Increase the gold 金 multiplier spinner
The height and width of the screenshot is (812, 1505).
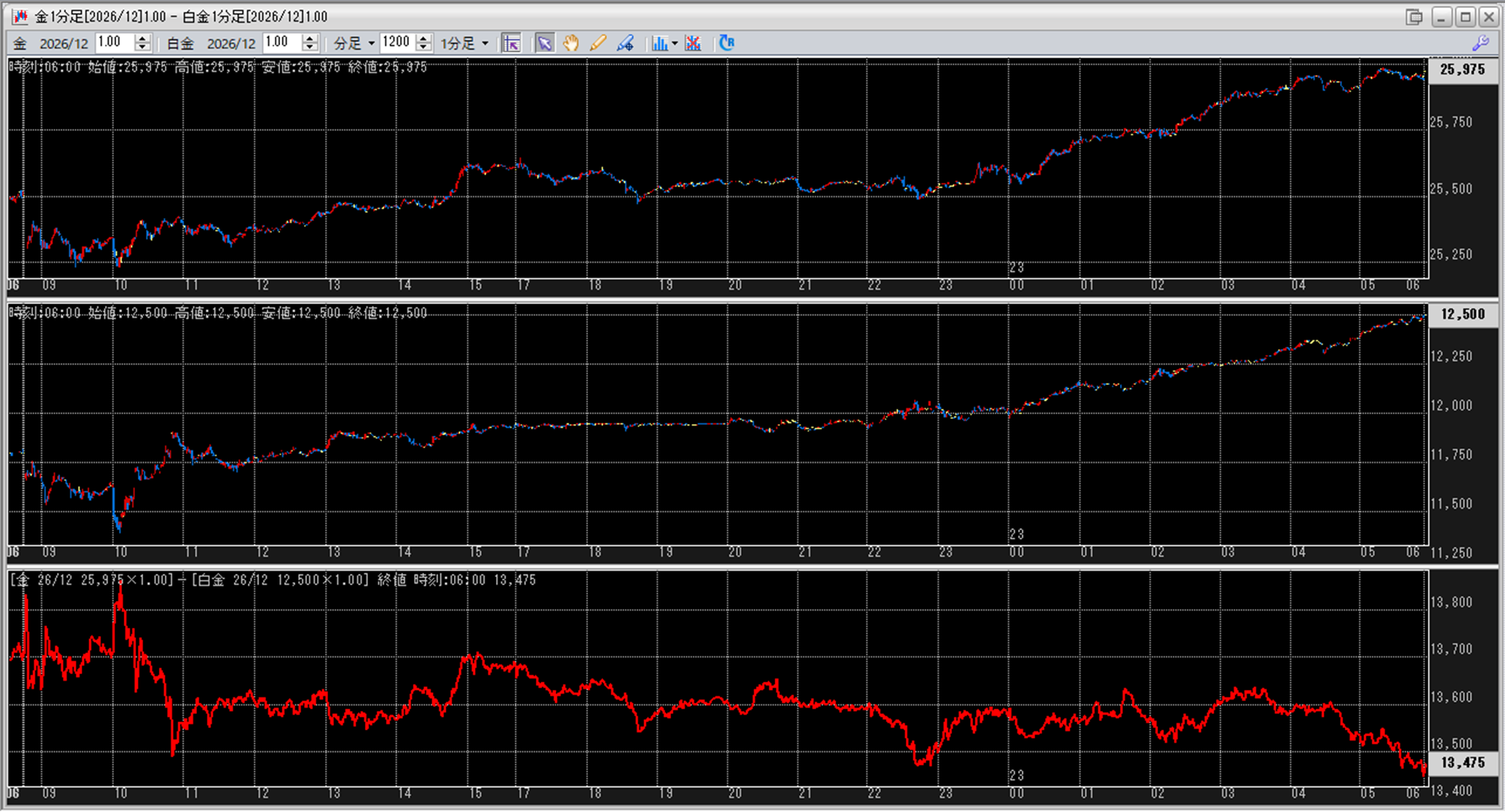[x=142, y=38]
